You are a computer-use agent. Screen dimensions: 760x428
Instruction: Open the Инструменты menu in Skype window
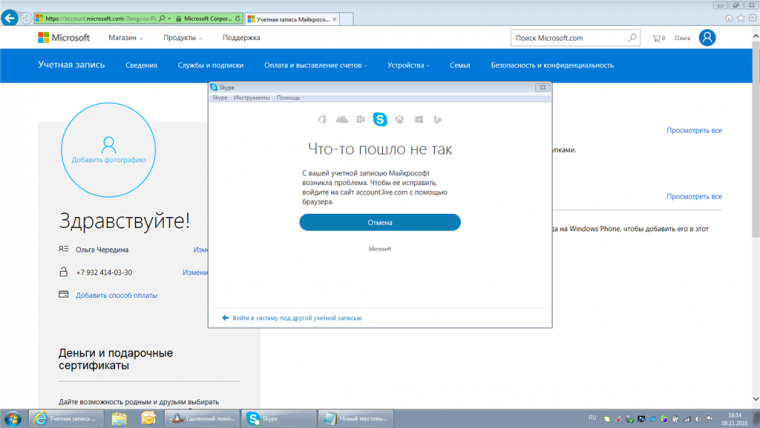(252, 98)
